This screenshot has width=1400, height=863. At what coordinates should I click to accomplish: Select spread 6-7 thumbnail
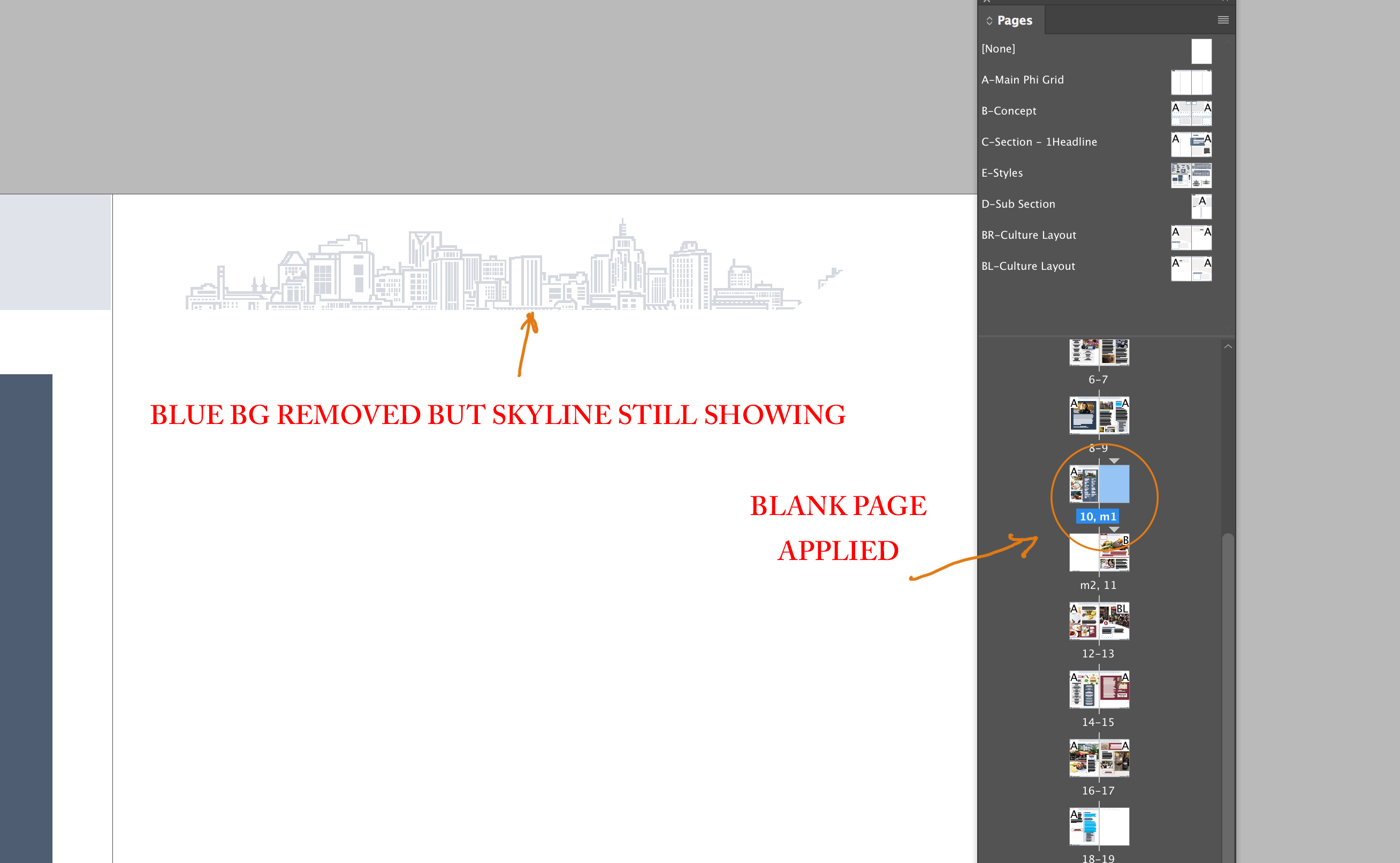1099,352
